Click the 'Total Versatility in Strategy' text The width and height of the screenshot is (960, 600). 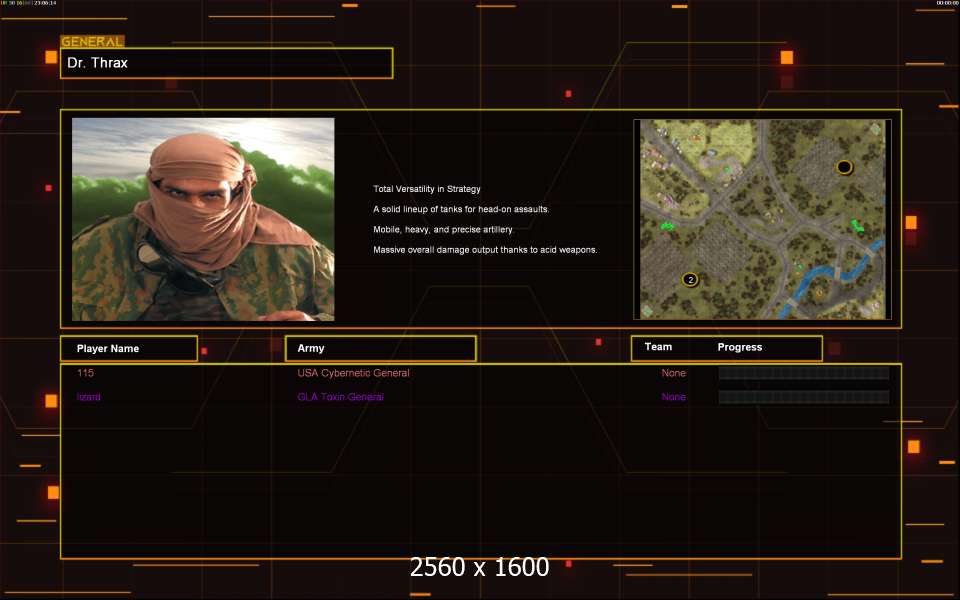click(x=427, y=189)
